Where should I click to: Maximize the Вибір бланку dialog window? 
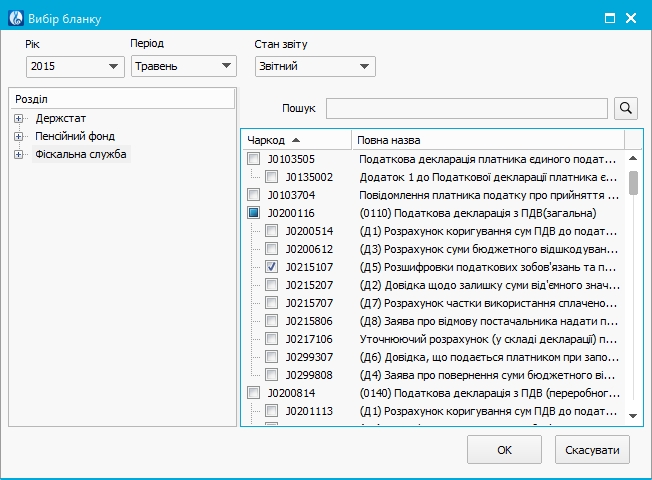[609, 17]
